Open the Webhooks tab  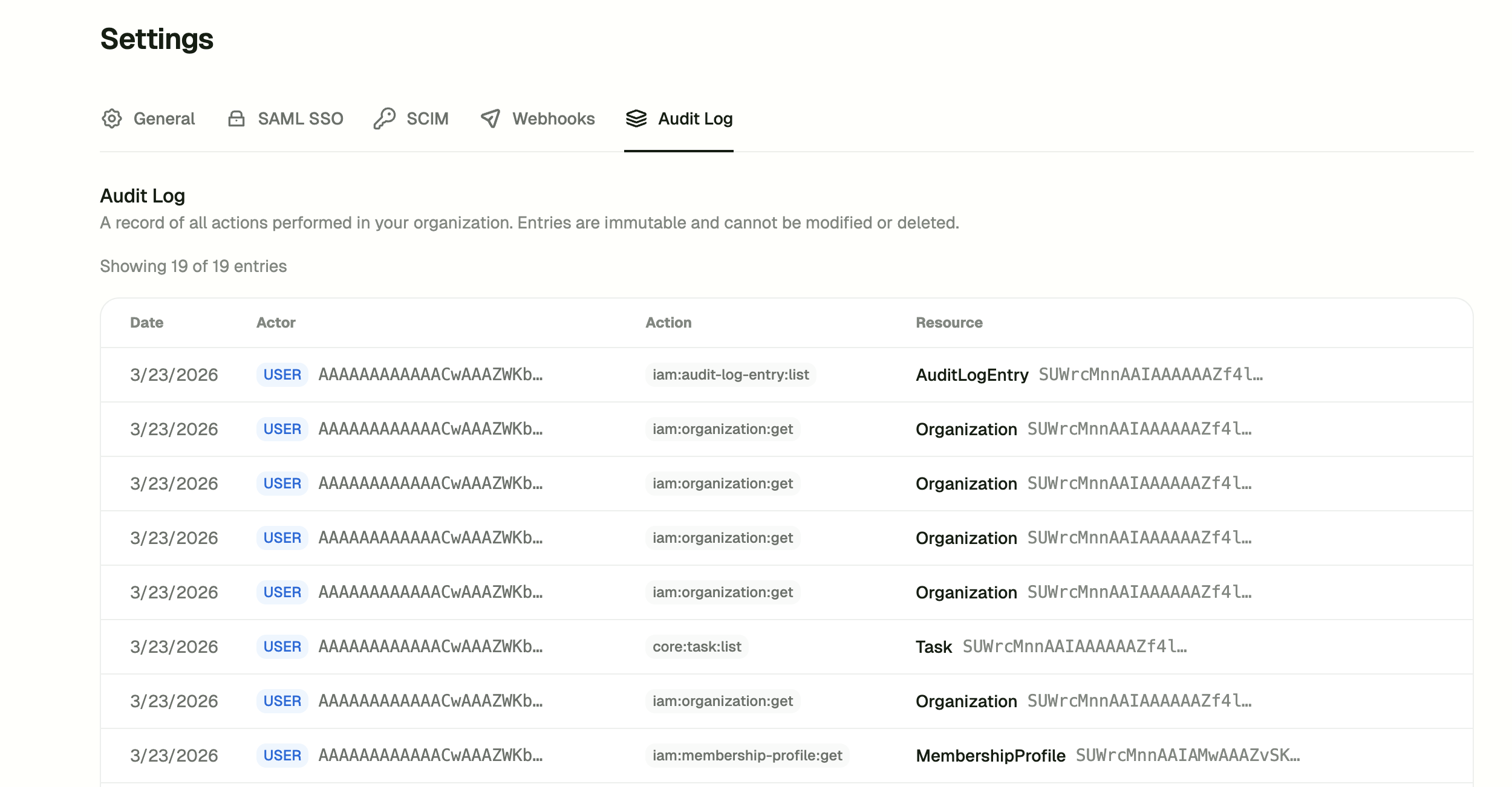click(553, 118)
